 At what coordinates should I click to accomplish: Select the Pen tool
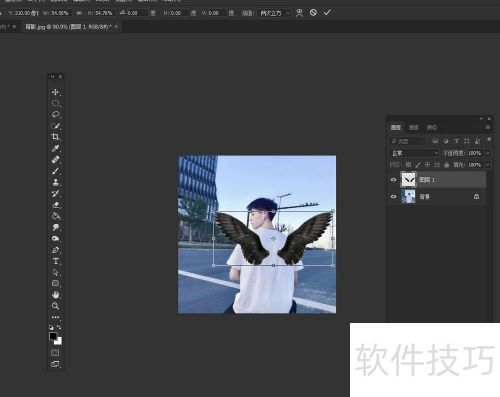click(55, 250)
